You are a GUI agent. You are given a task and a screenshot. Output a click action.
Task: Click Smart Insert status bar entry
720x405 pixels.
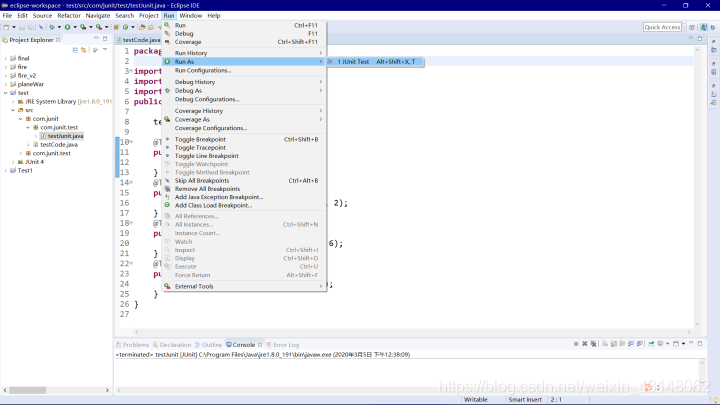[525, 399]
